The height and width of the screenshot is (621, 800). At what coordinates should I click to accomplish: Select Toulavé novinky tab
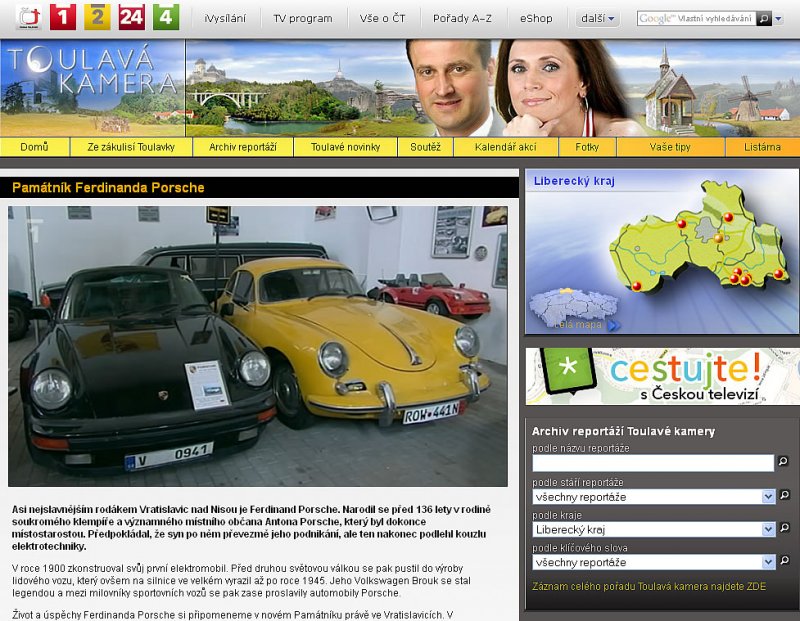(345, 147)
